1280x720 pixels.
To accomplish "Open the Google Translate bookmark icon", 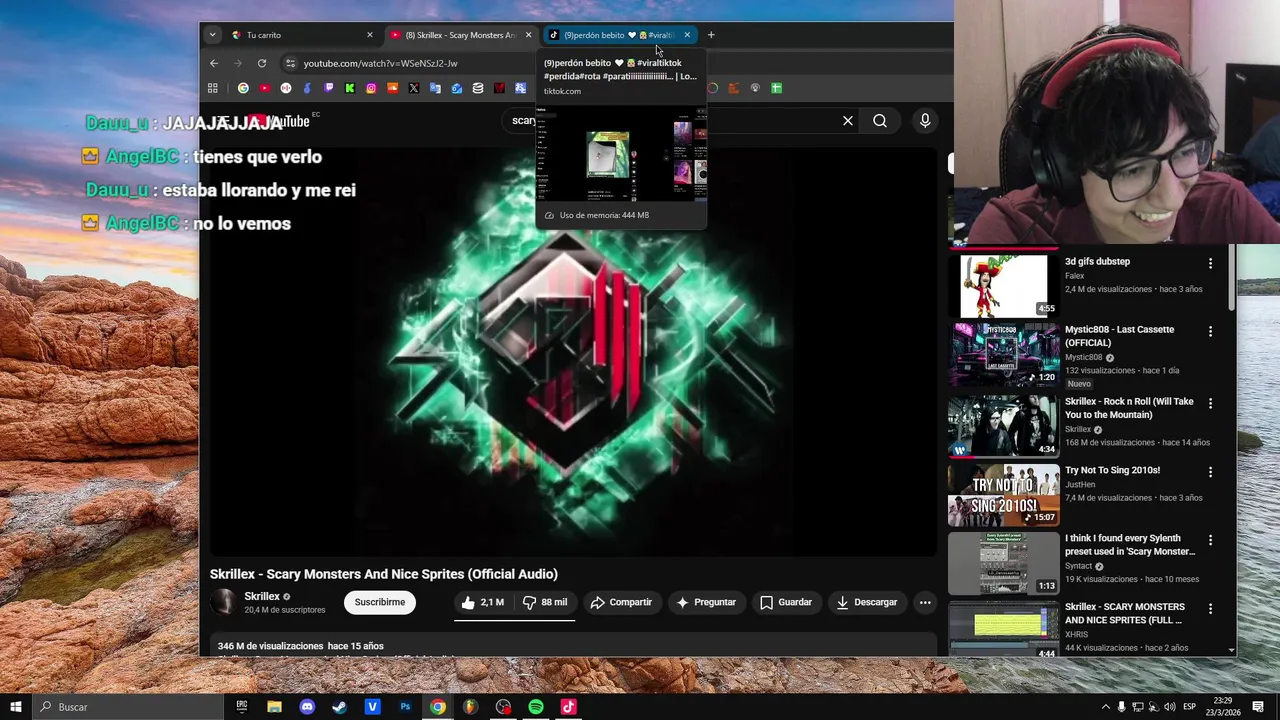I will (435, 88).
